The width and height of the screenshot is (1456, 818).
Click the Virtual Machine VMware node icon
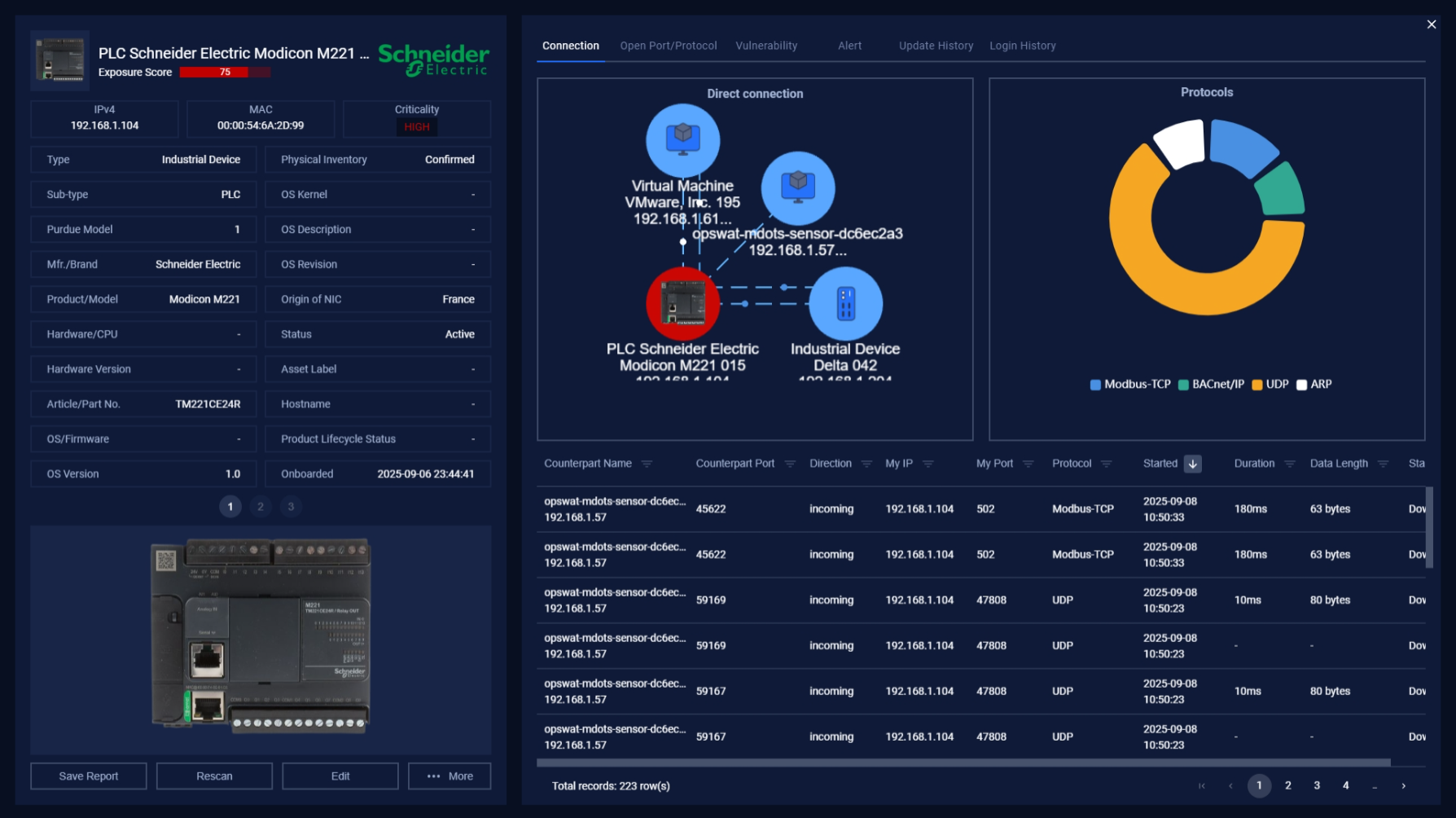(682, 140)
